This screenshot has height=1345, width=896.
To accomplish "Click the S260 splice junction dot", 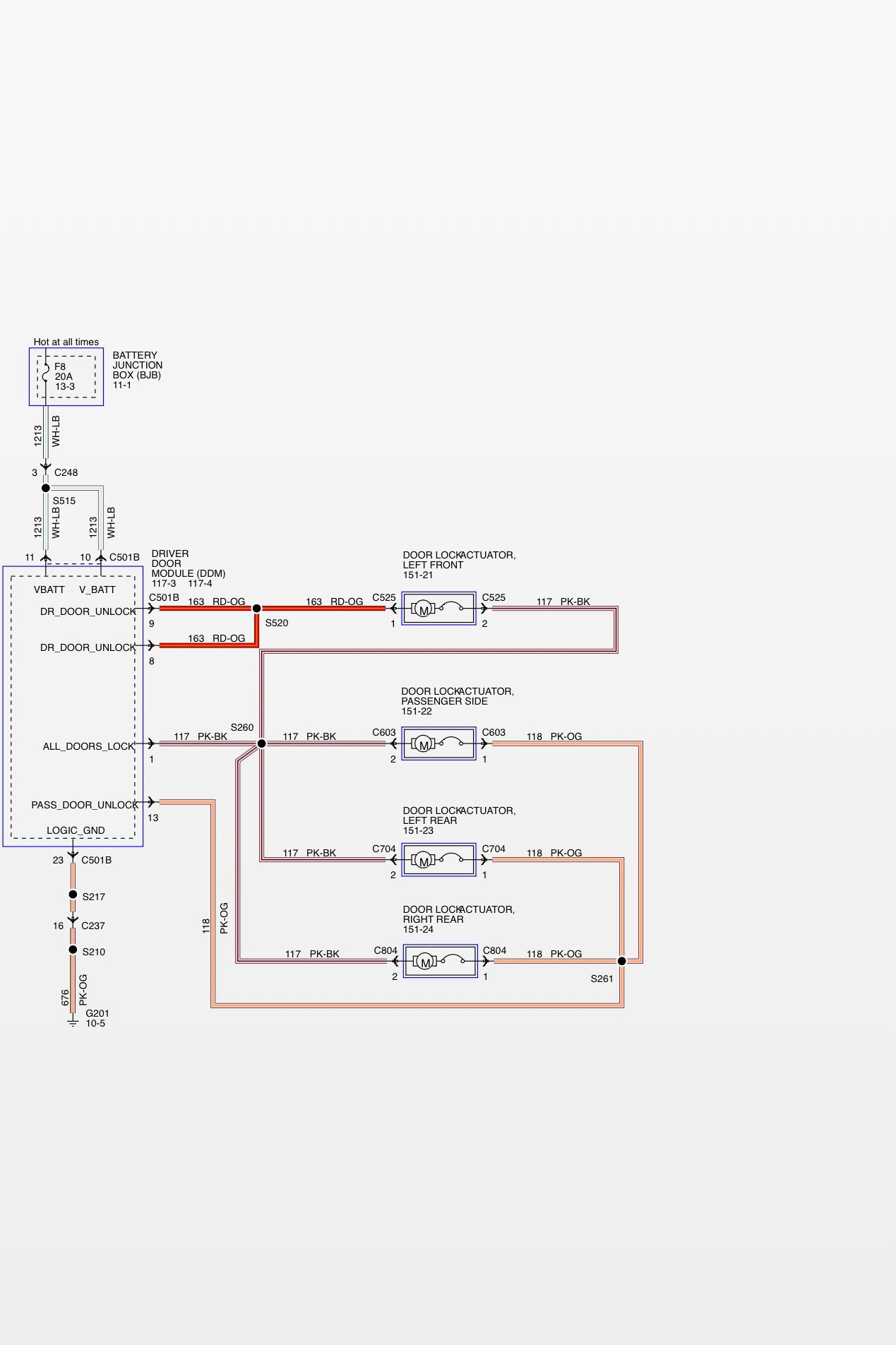I will 261,743.
